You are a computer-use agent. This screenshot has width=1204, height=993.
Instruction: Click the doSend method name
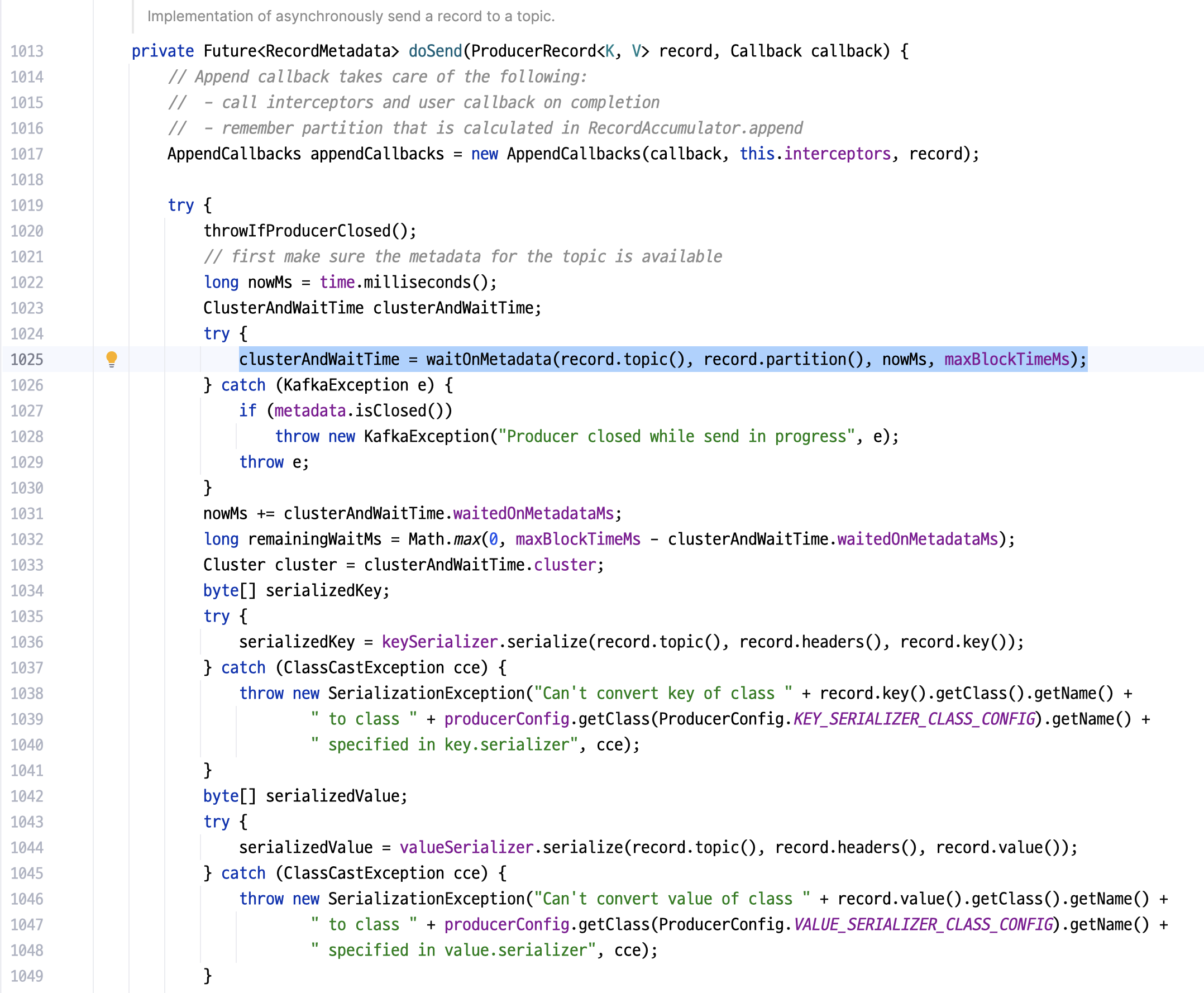pos(434,51)
